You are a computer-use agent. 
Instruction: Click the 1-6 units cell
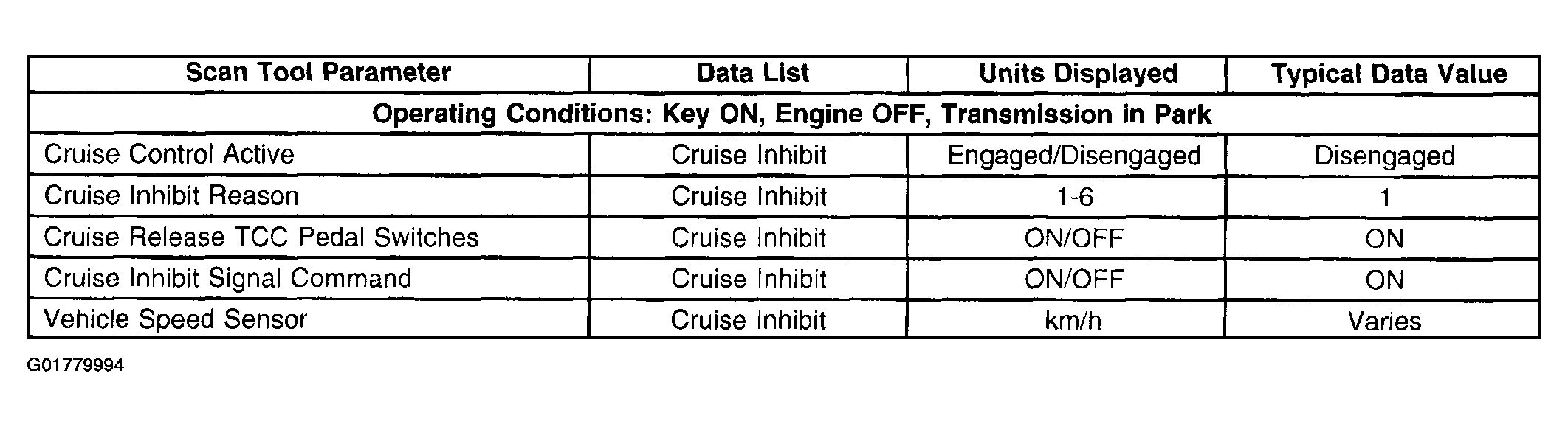pyautogui.click(x=1075, y=197)
